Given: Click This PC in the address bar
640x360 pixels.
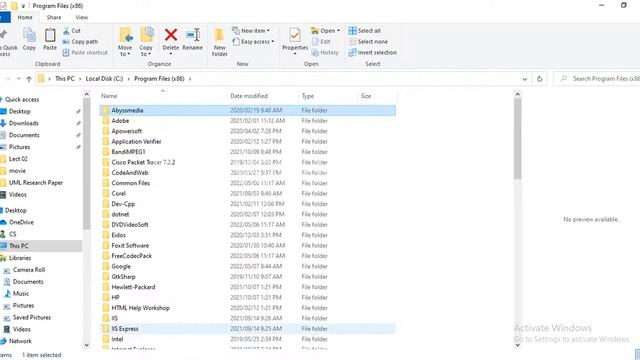Looking at the screenshot, I should (x=65, y=79).
